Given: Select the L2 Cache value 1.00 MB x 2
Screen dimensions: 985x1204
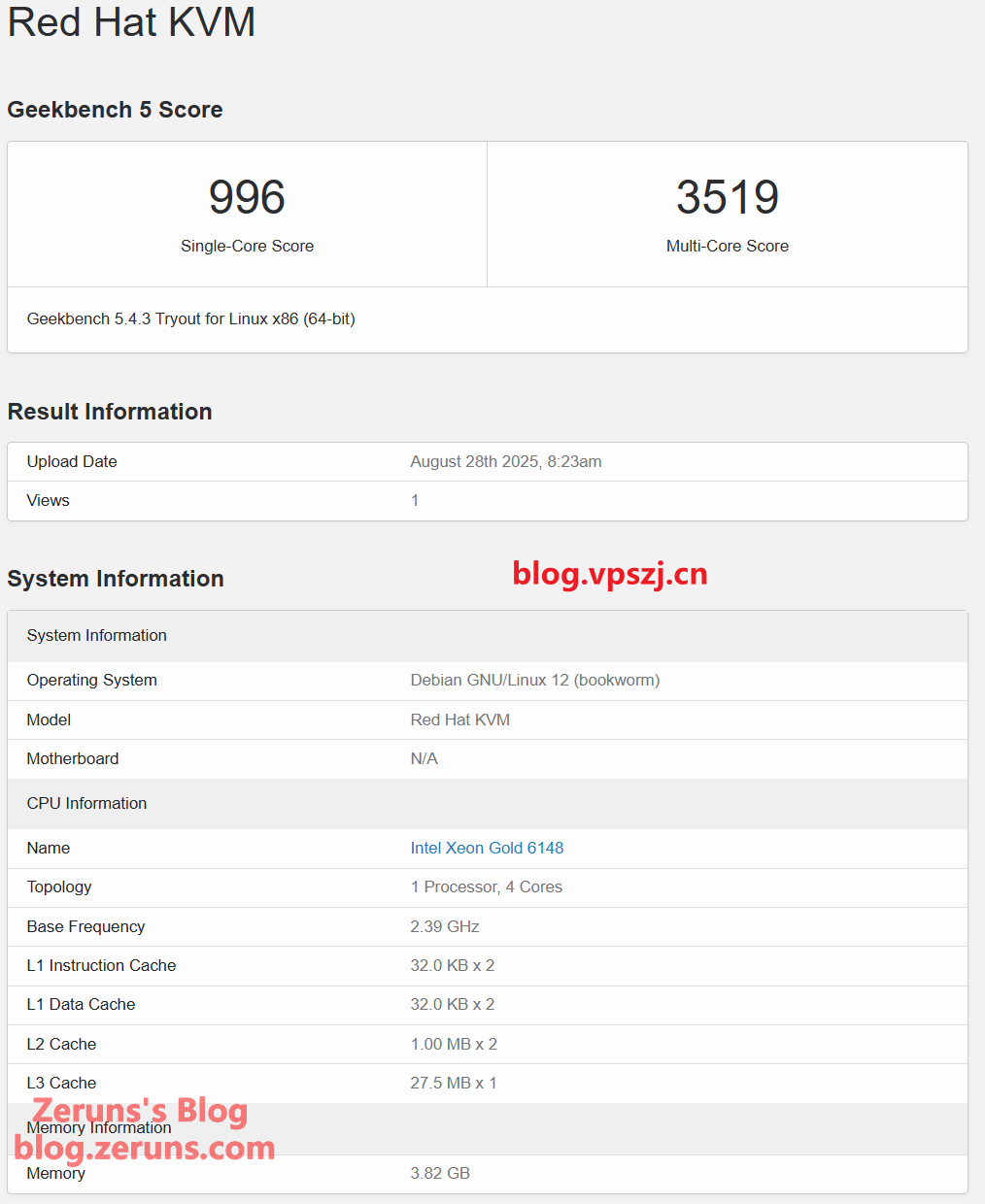Looking at the screenshot, I should (x=454, y=1044).
